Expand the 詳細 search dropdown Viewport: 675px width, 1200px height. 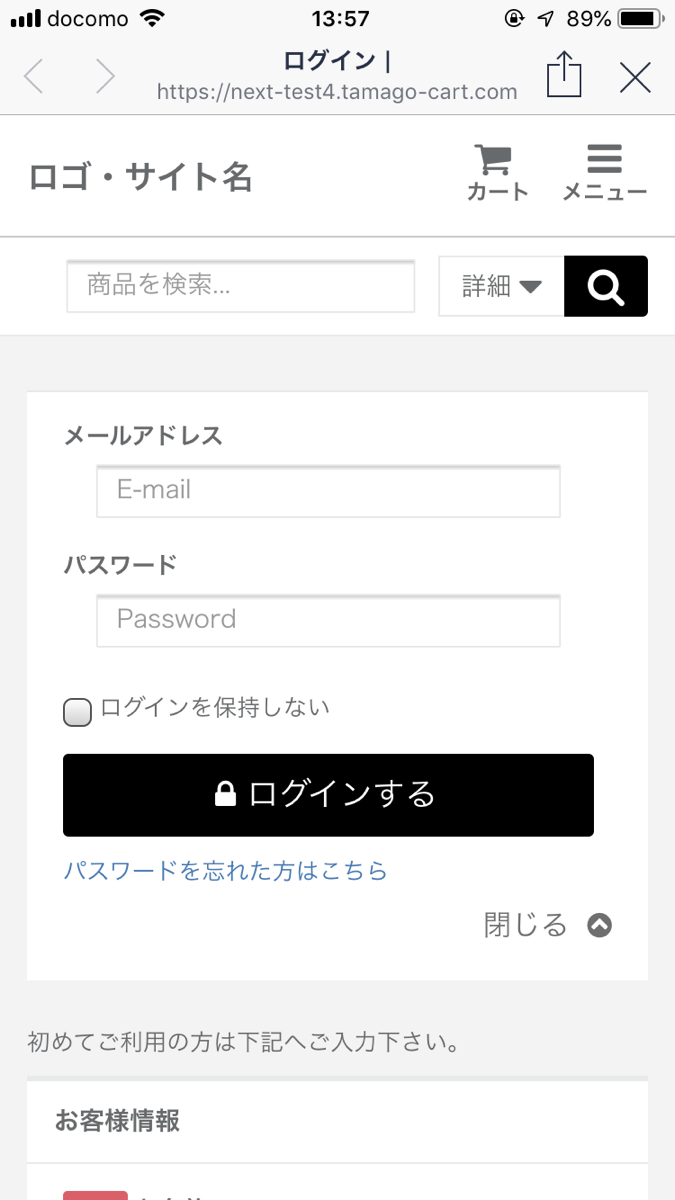[x=501, y=287]
